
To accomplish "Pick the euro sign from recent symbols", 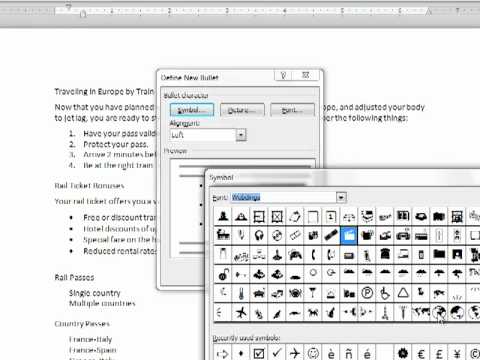I will [x=421, y=353].
